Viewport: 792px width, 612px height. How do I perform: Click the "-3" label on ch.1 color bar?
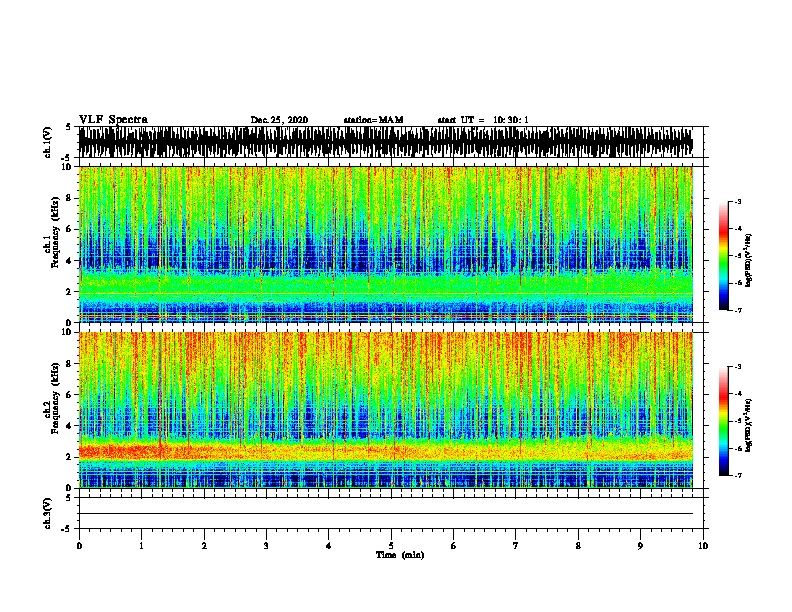737,202
